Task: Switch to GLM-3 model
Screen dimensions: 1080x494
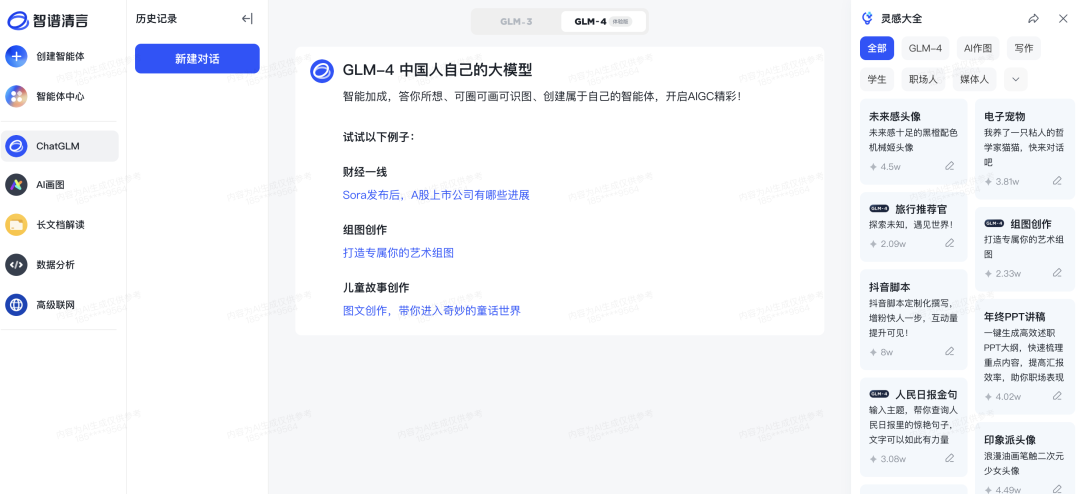Action: tap(516, 21)
